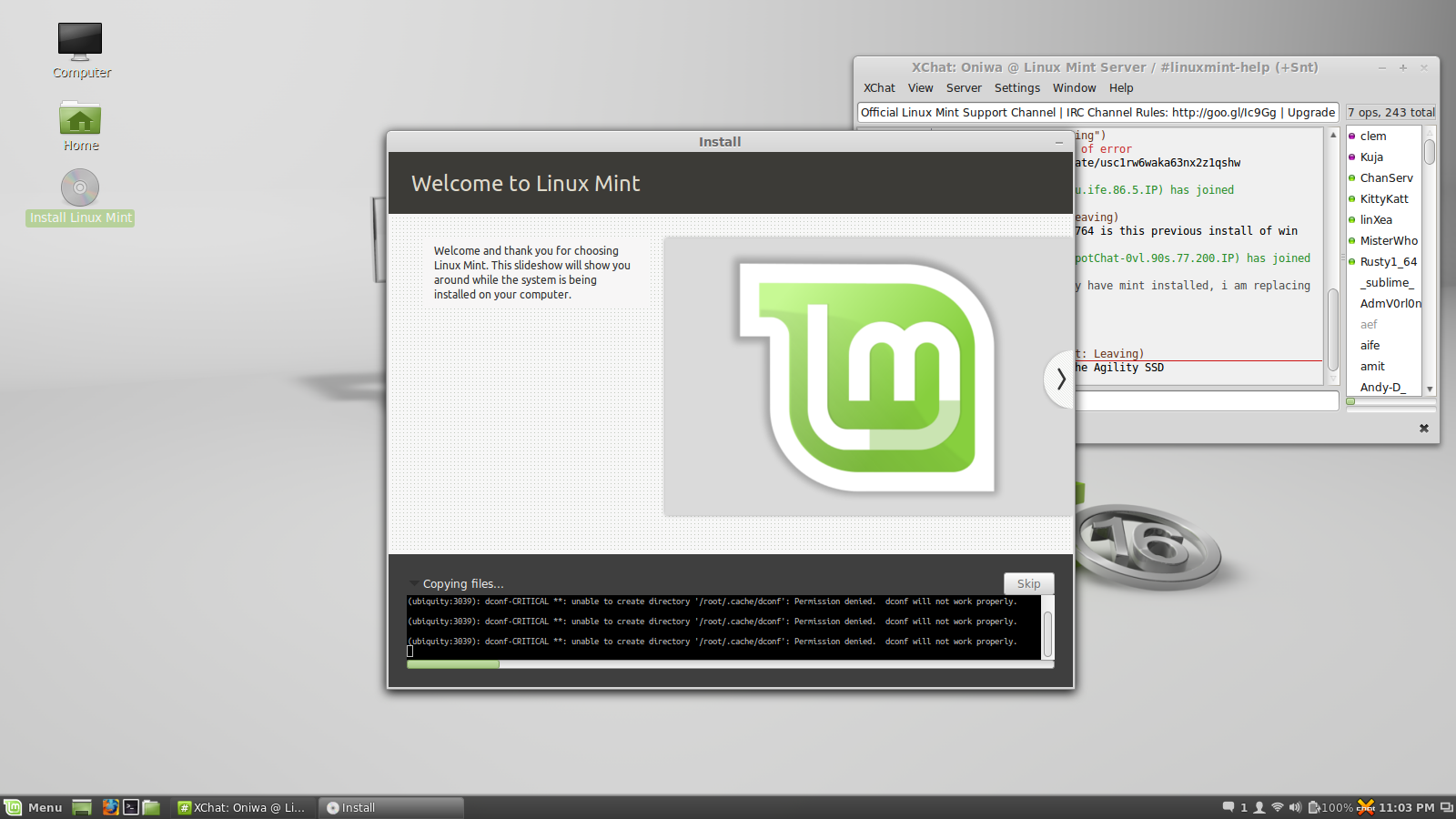Click the XChat channel topic field

(1097, 113)
